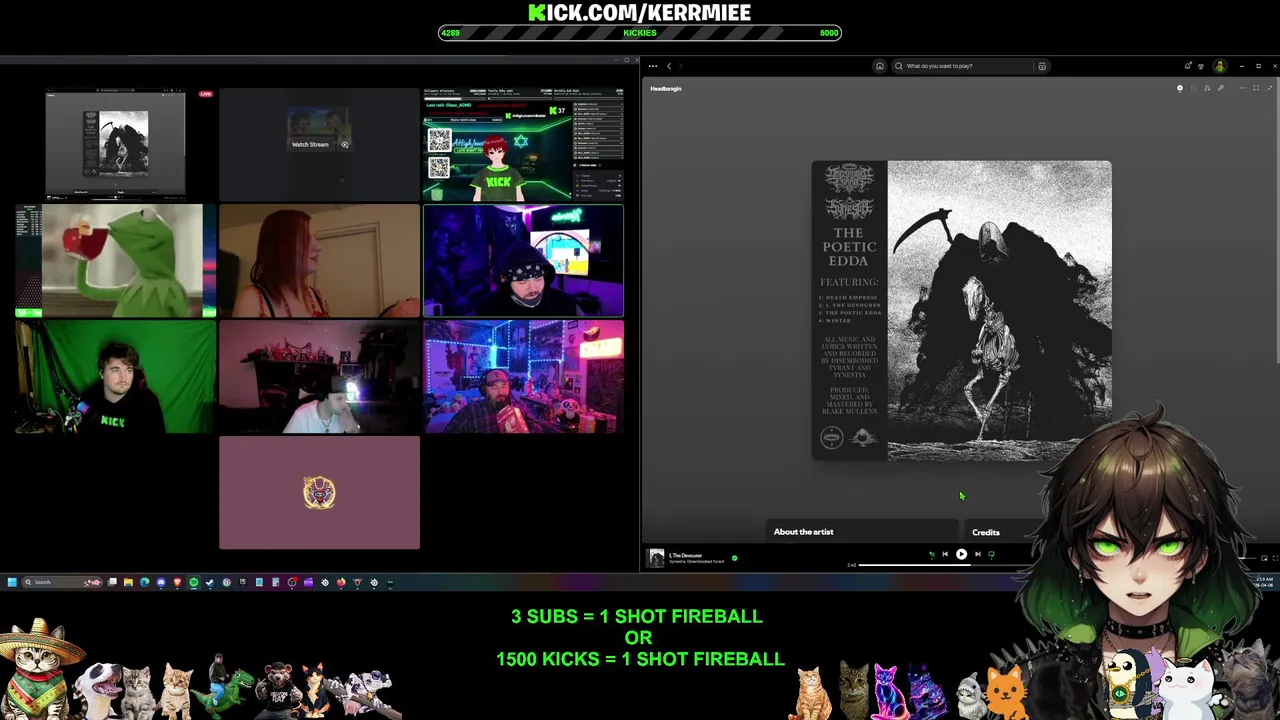Viewport: 1280px width, 720px height.
Task: Open the Windows Start button
Action: pos(12,582)
